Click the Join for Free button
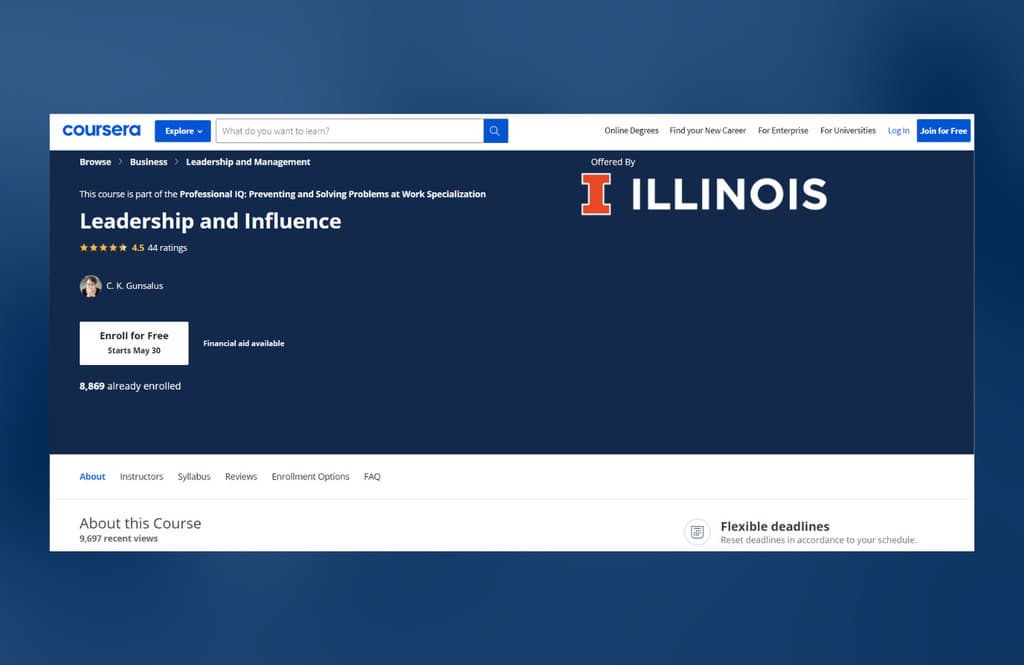1024x665 pixels. tap(943, 131)
